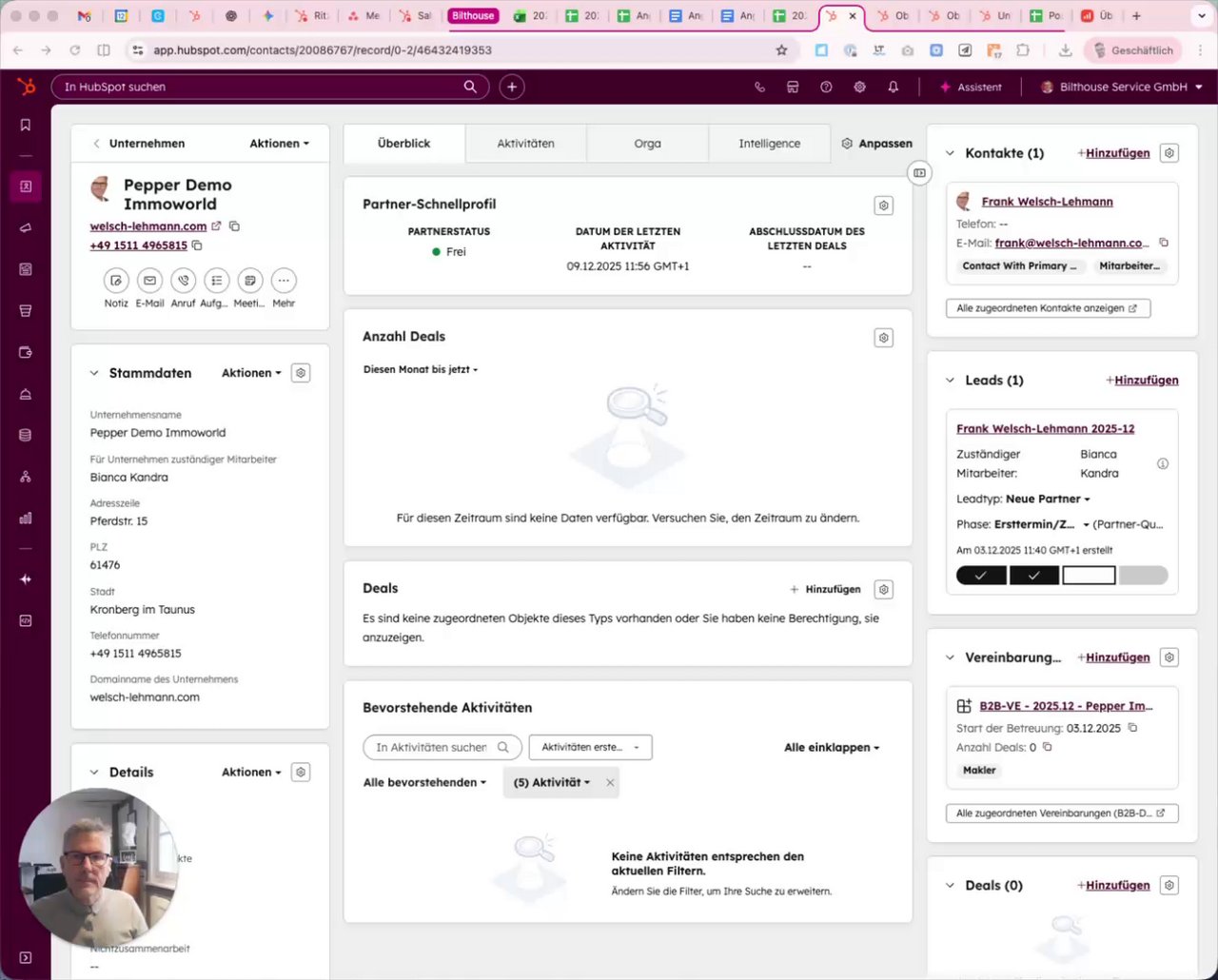Open the Reporting bar chart sidebar icon
The image size is (1218, 980).
26,519
